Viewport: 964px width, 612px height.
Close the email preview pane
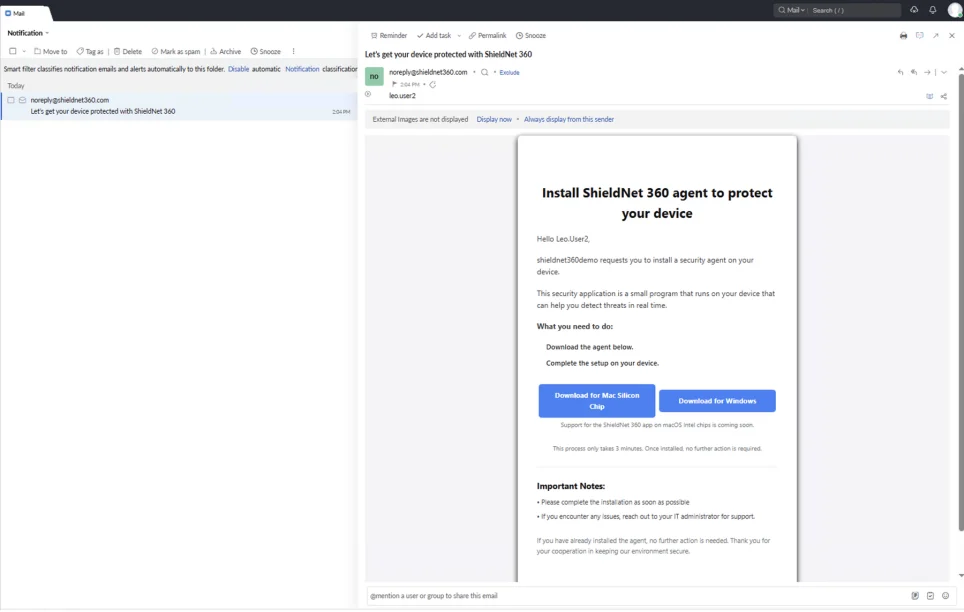tap(952, 36)
